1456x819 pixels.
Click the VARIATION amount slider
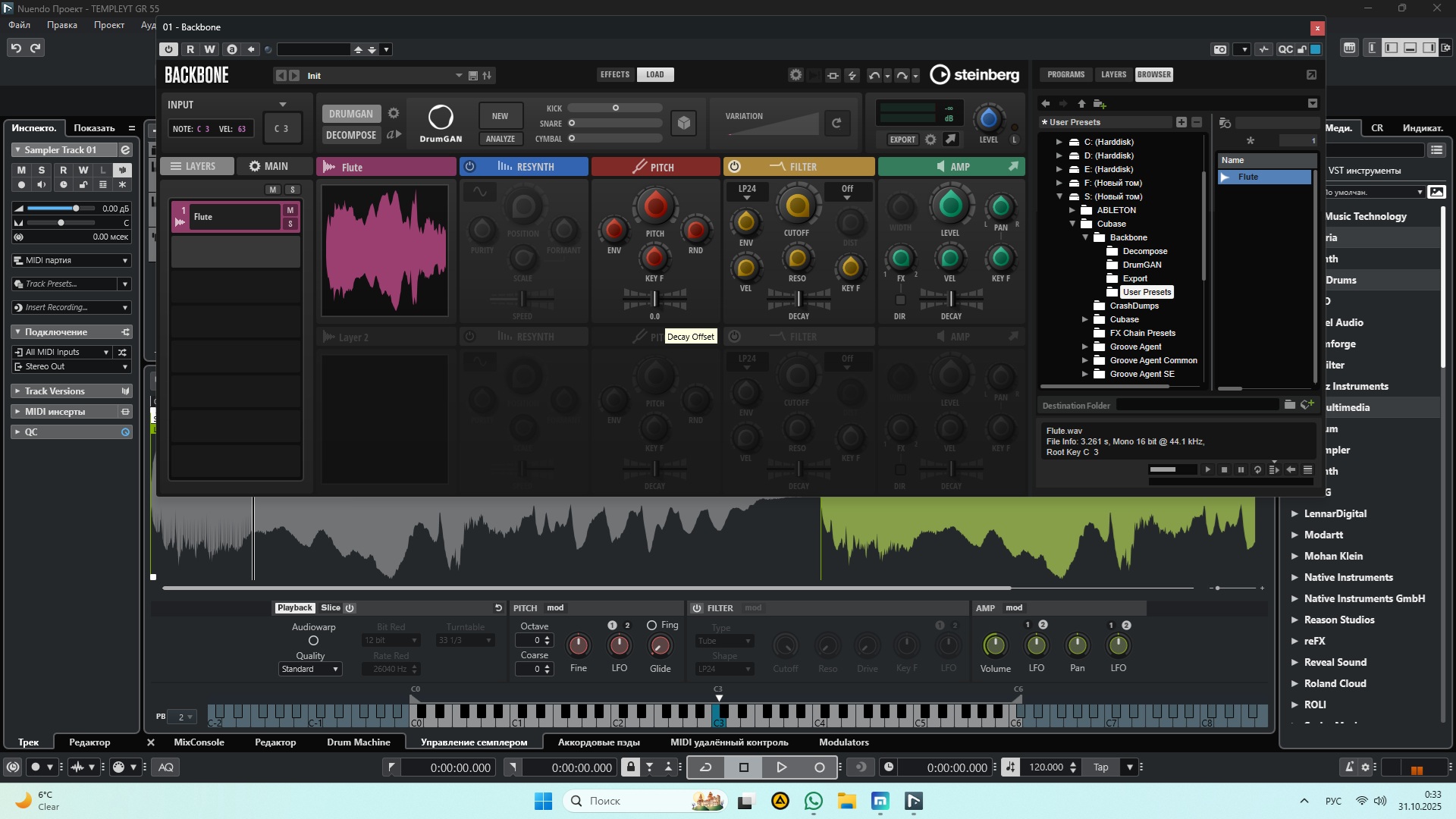pos(773,124)
